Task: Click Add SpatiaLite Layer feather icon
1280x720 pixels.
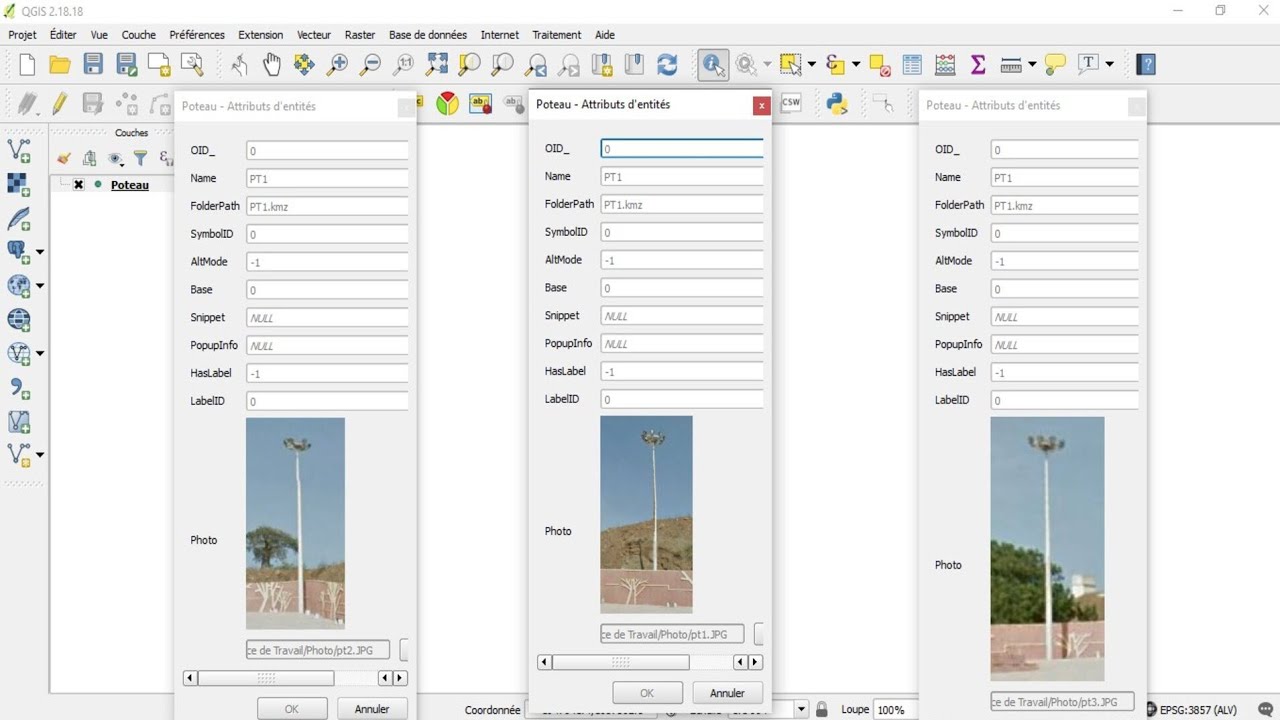Action: click(x=19, y=218)
